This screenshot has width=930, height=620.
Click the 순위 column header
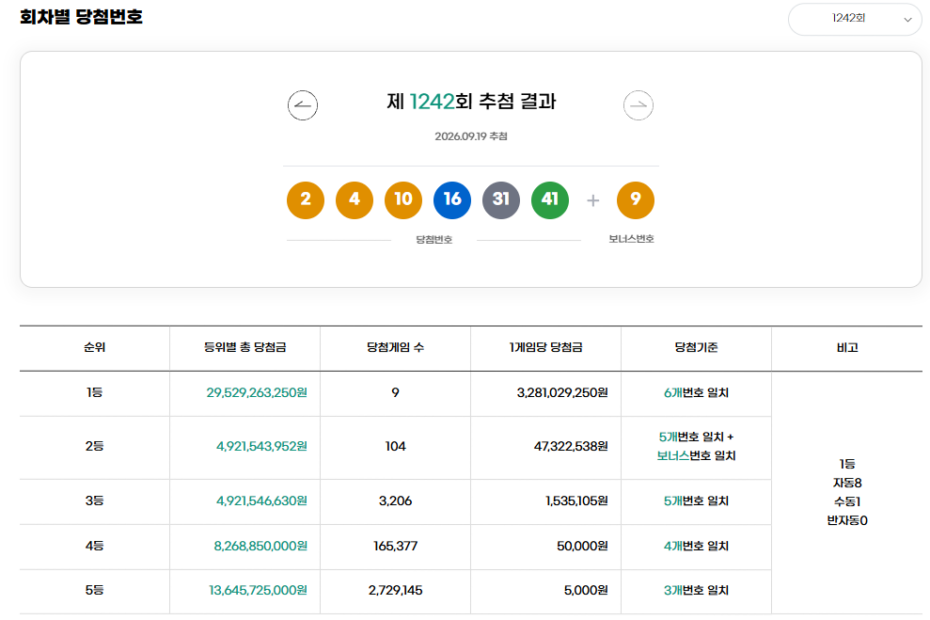click(94, 348)
